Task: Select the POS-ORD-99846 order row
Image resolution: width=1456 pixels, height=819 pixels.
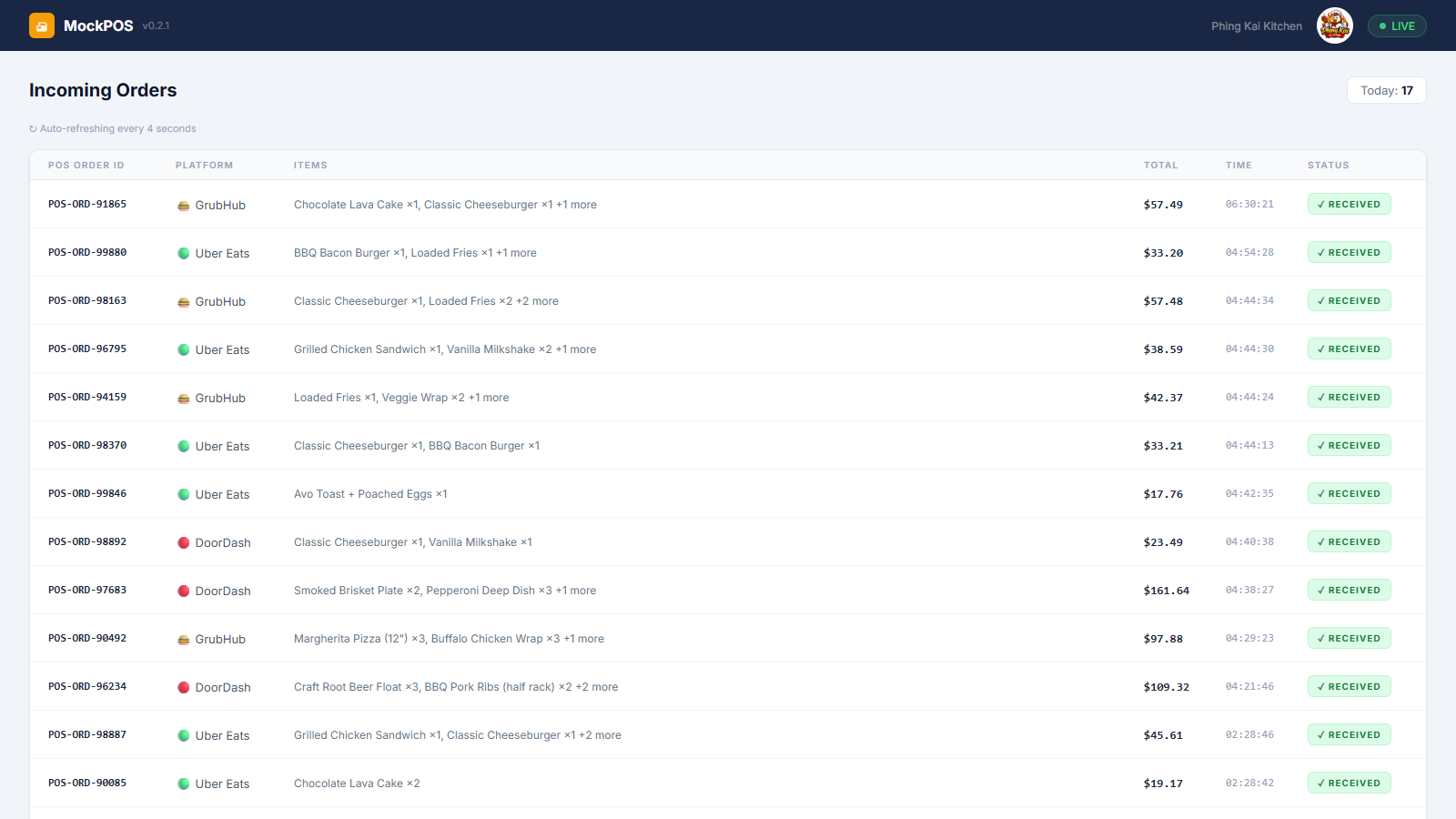Action: tap(728, 493)
